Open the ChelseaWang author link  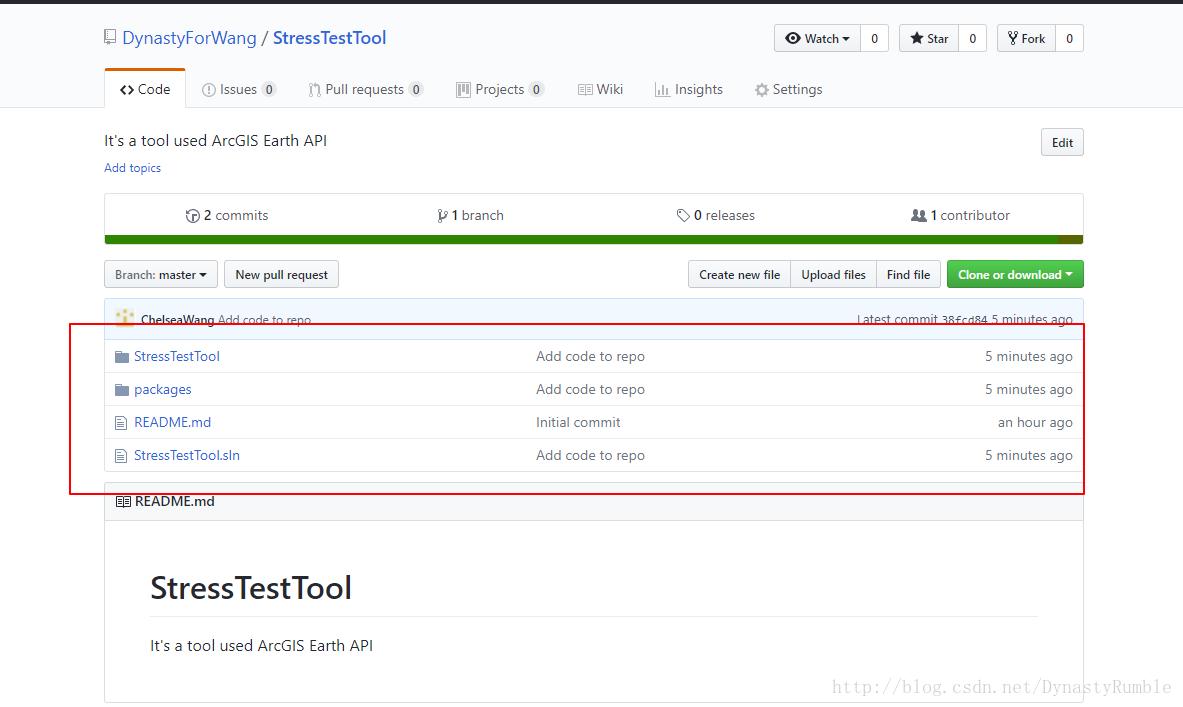pyautogui.click(x=177, y=319)
